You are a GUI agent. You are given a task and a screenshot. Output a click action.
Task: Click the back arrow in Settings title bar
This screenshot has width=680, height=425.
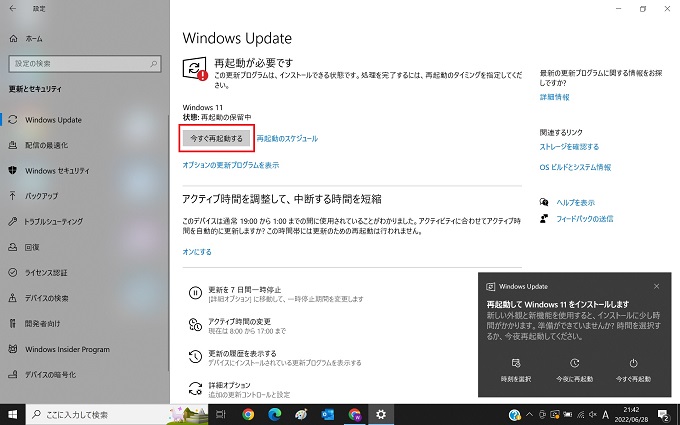coord(13,8)
